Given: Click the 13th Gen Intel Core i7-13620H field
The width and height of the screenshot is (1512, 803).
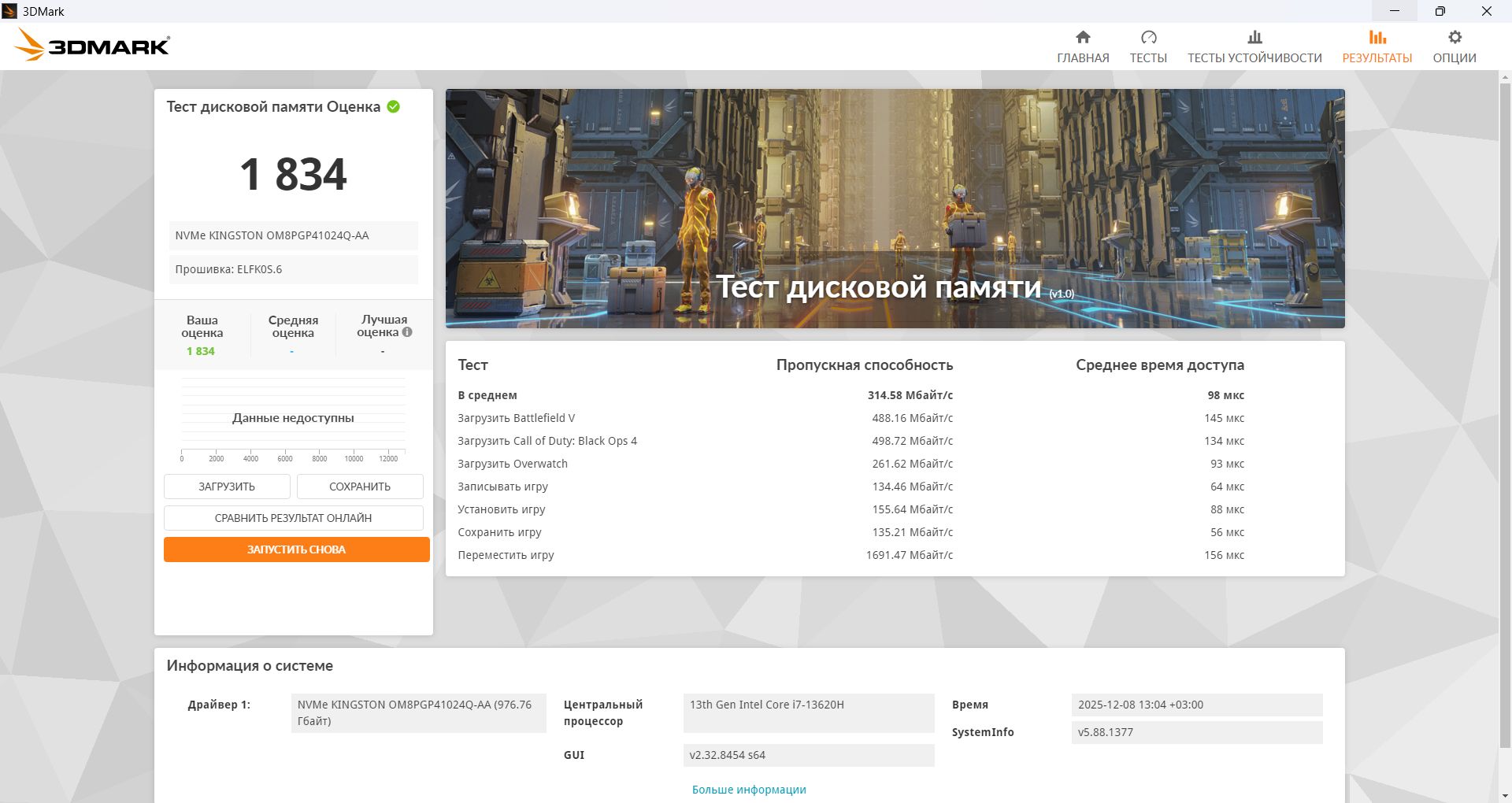Looking at the screenshot, I should (x=809, y=713).
